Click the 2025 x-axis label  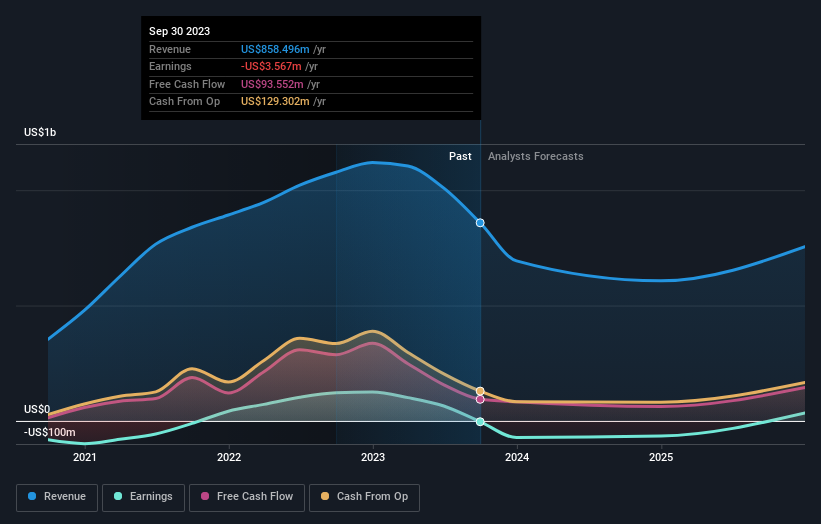pos(661,457)
